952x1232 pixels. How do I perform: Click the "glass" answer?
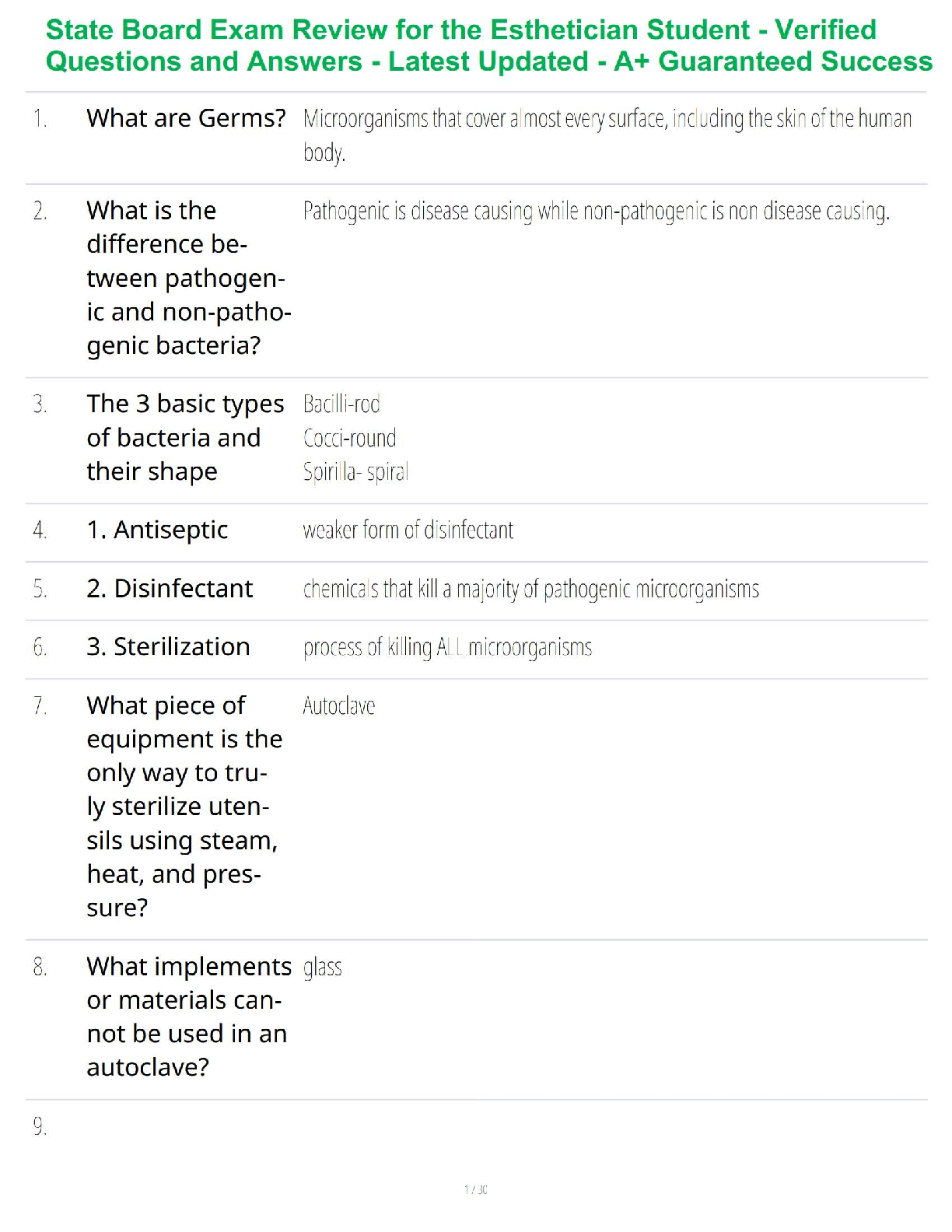(322, 968)
